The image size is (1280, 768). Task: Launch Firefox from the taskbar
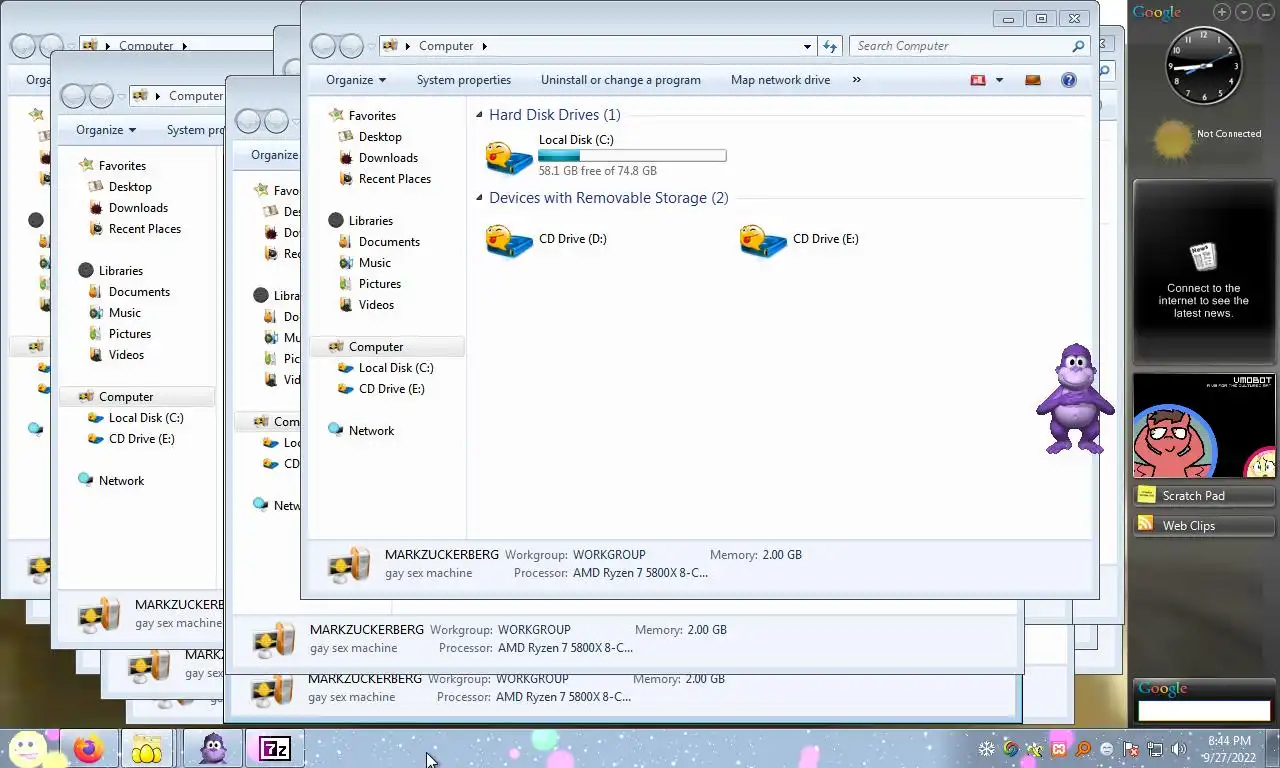click(89, 749)
